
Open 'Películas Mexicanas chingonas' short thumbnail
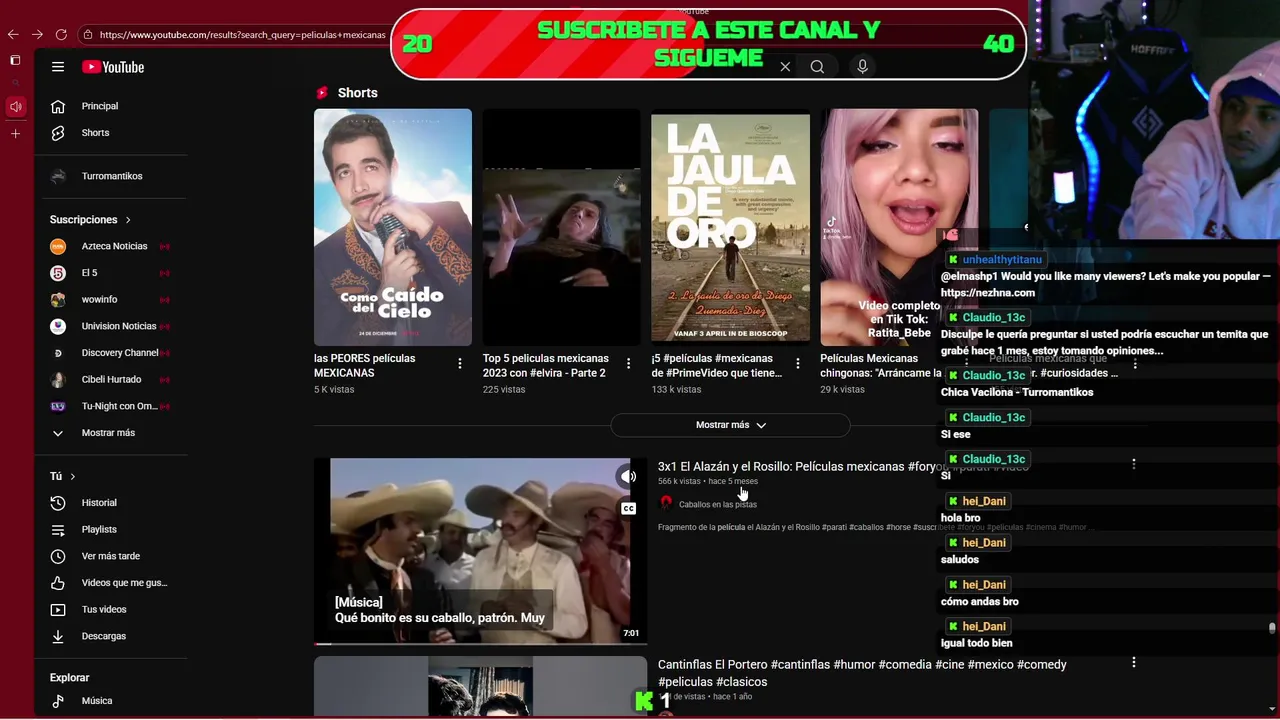[x=899, y=227]
